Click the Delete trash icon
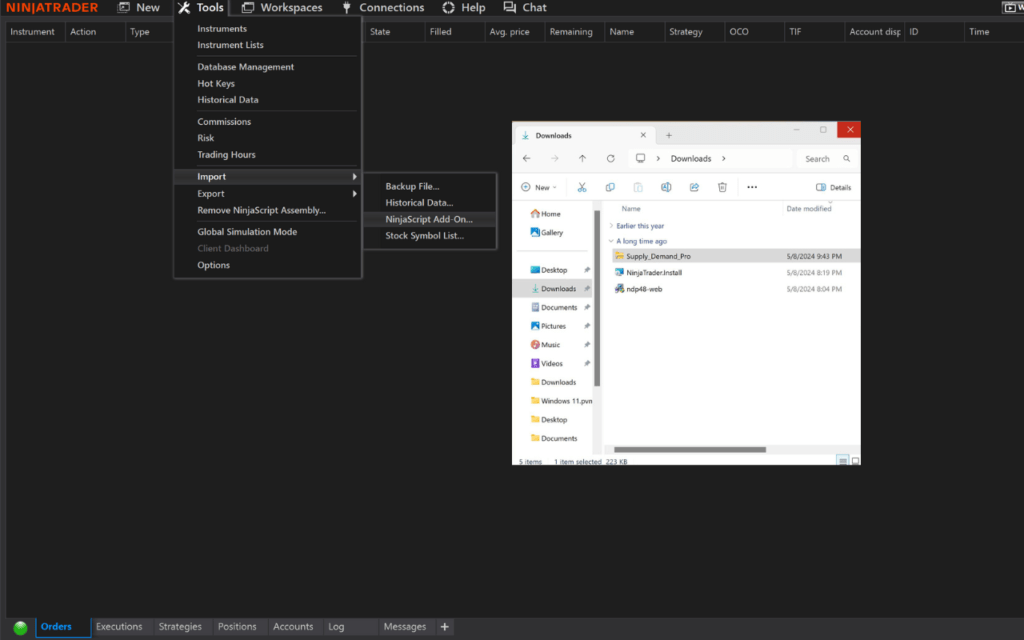Viewport: 1024px width, 640px height. click(722, 187)
